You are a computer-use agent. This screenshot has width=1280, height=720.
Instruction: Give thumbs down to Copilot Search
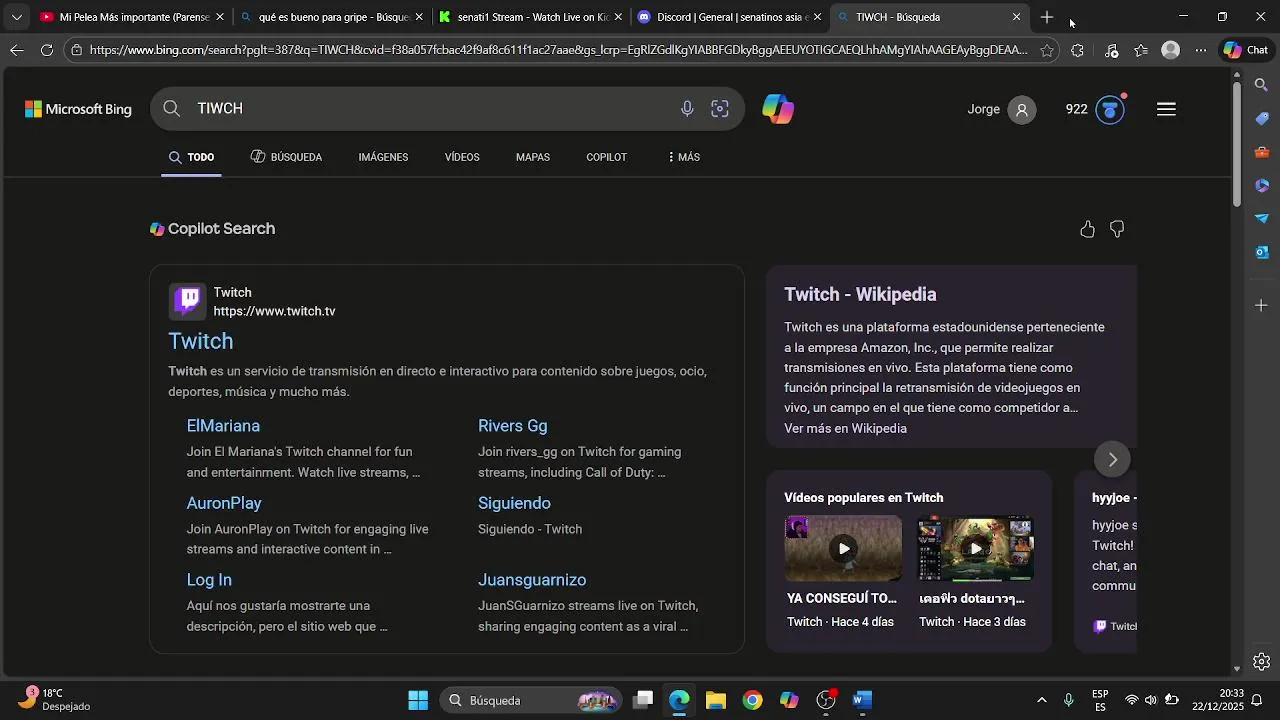(1117, 230)
